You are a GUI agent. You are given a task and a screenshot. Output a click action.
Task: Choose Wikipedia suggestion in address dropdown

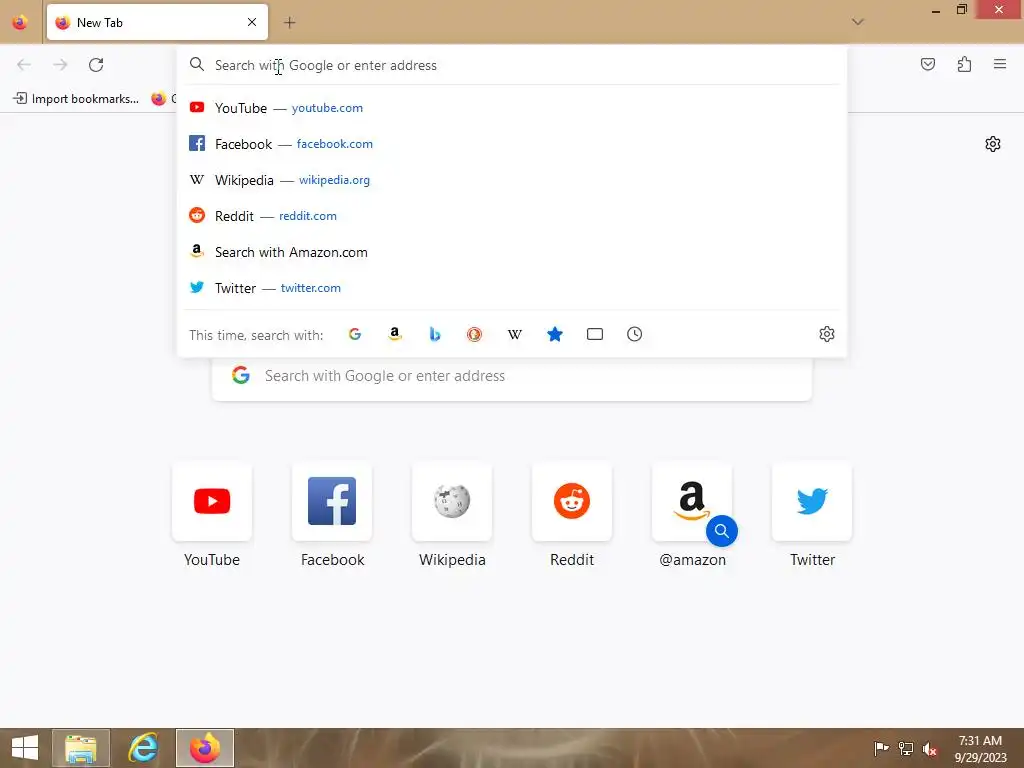(x=512, y=180)
